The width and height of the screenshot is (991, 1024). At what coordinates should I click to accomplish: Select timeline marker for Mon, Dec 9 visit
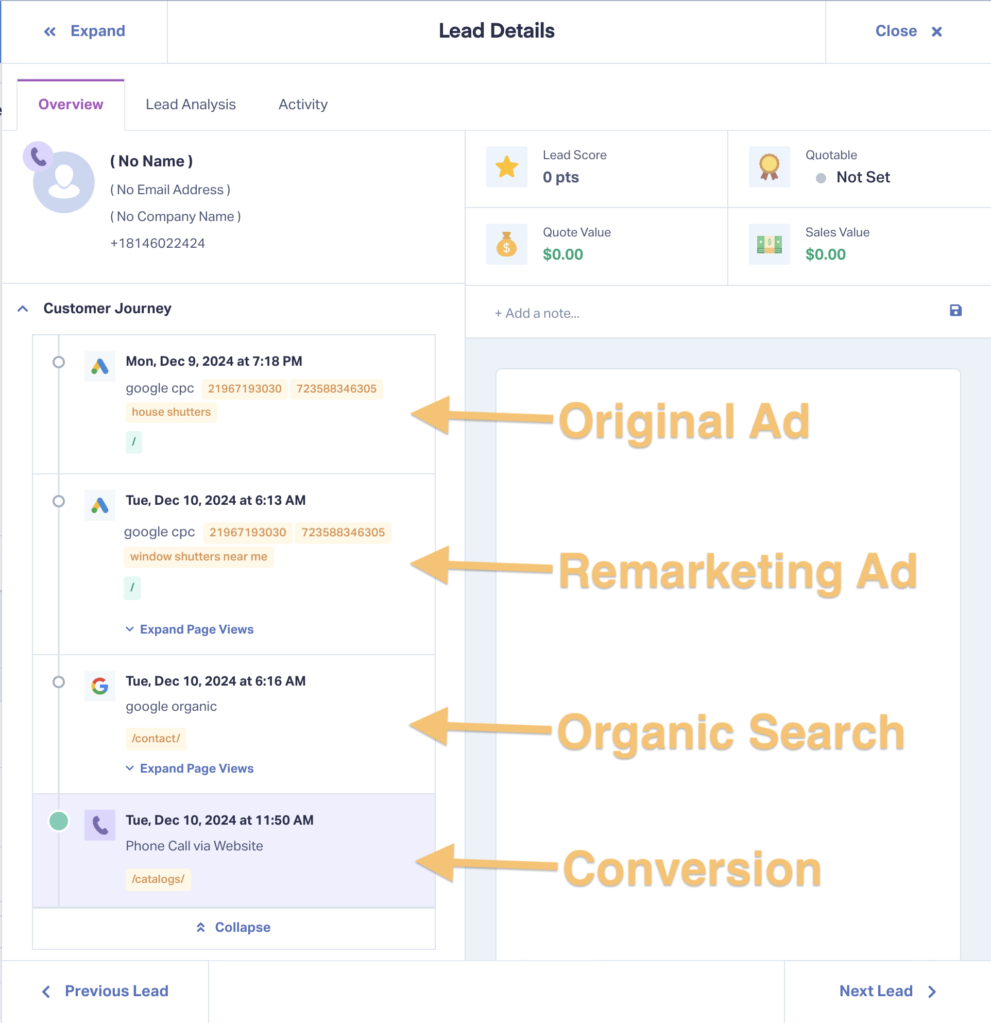point(59,362)
